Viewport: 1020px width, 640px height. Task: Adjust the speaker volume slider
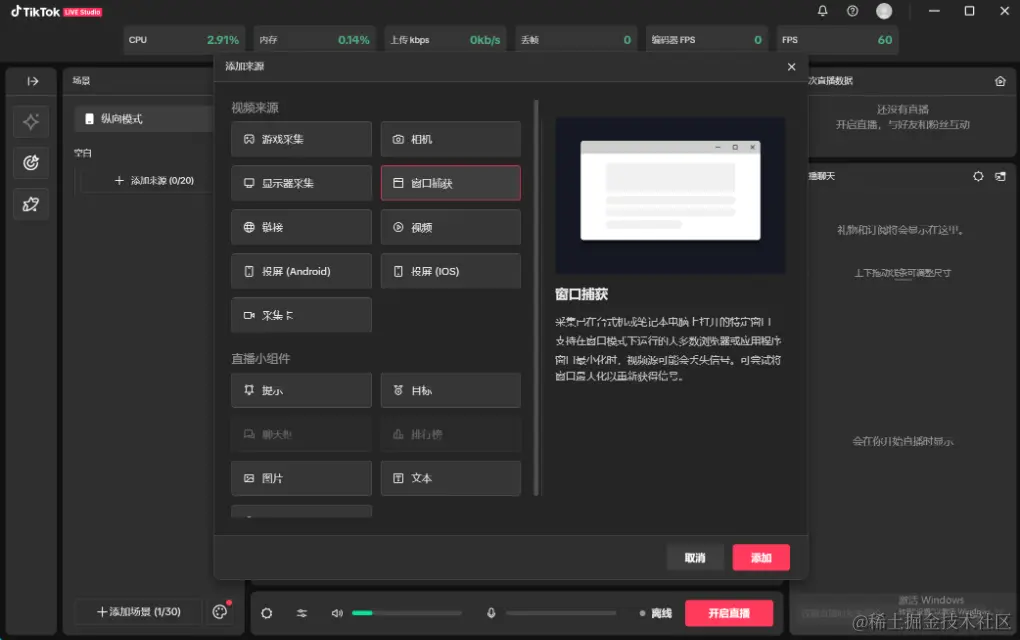click(x=407, y=613)
